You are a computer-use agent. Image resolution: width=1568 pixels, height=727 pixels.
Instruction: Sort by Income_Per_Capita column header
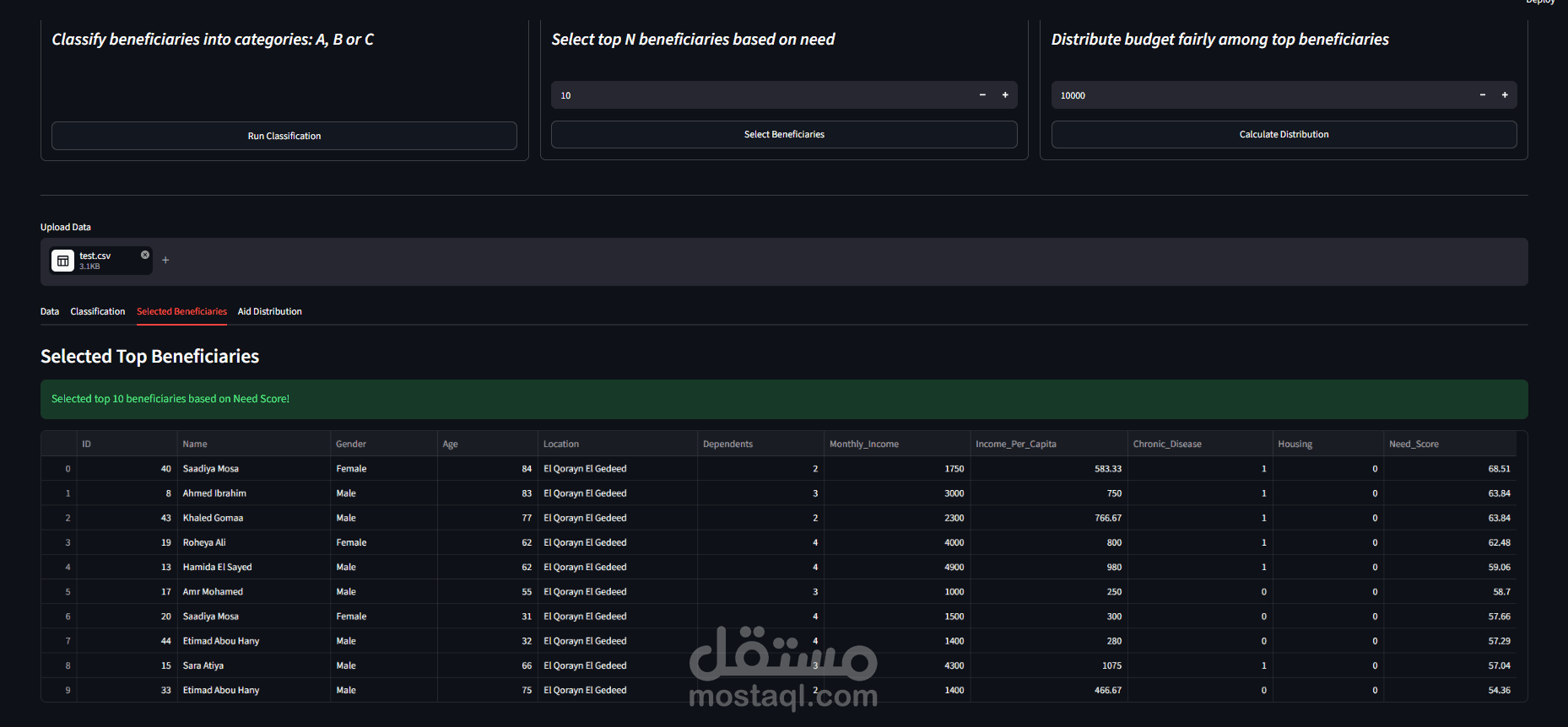pos(1049,444)
